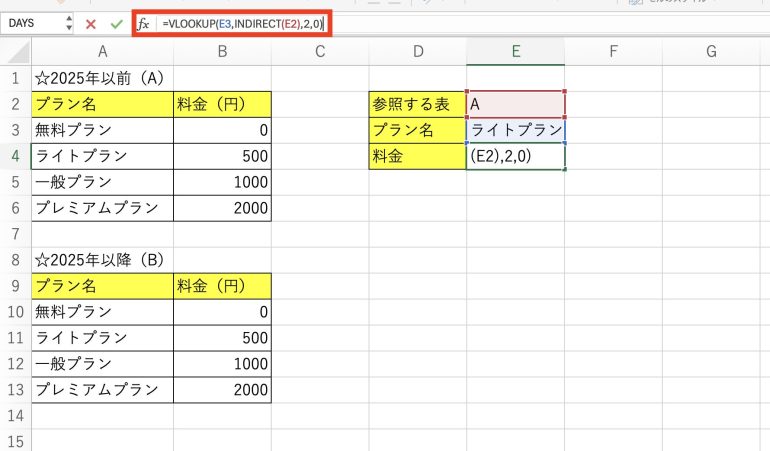Open the Name Box stepper arrows

pyautogui.click(x=69, y=23)
